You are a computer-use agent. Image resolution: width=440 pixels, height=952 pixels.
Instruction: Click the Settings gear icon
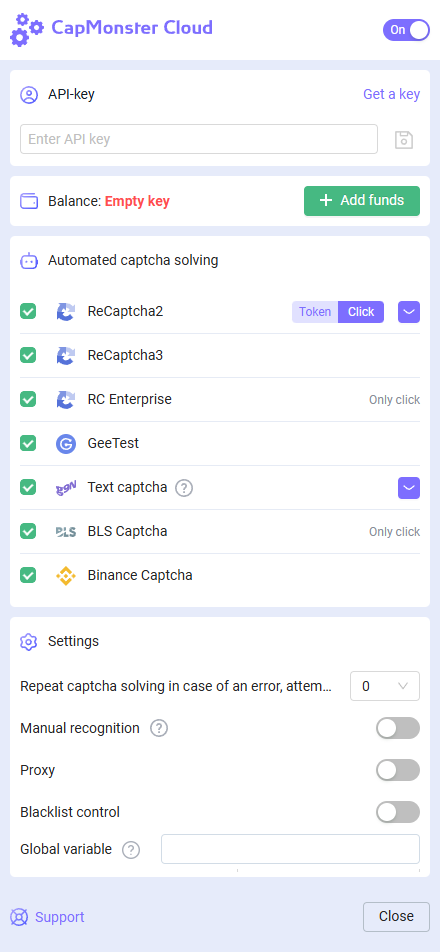coord(29,642)
